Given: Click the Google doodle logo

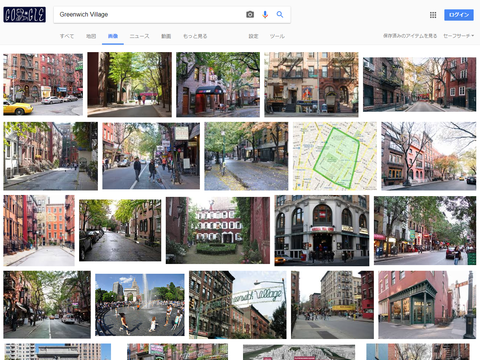Looking at the screenshot, I should click(x=25, y=15).
